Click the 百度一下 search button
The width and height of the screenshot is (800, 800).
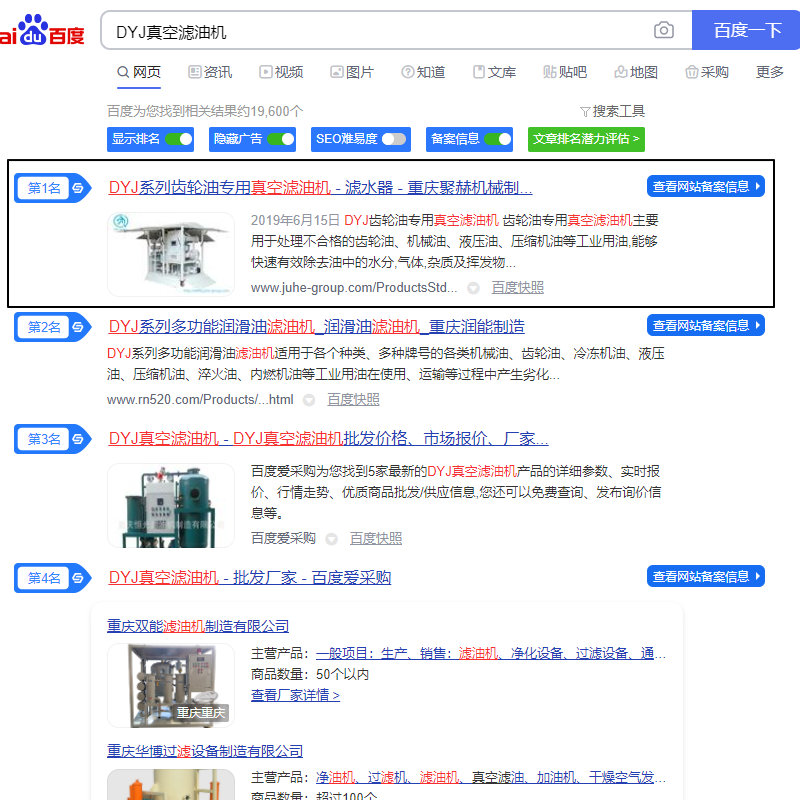click(x=746, y=30)
